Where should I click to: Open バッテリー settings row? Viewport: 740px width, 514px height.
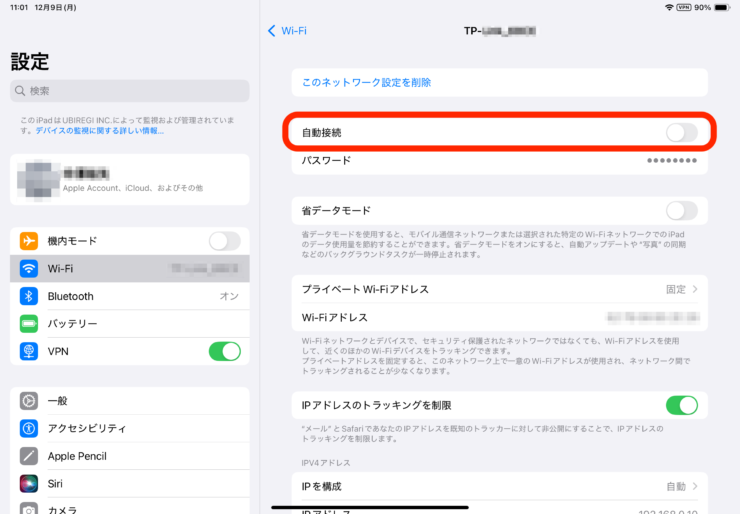coord(130,324)
